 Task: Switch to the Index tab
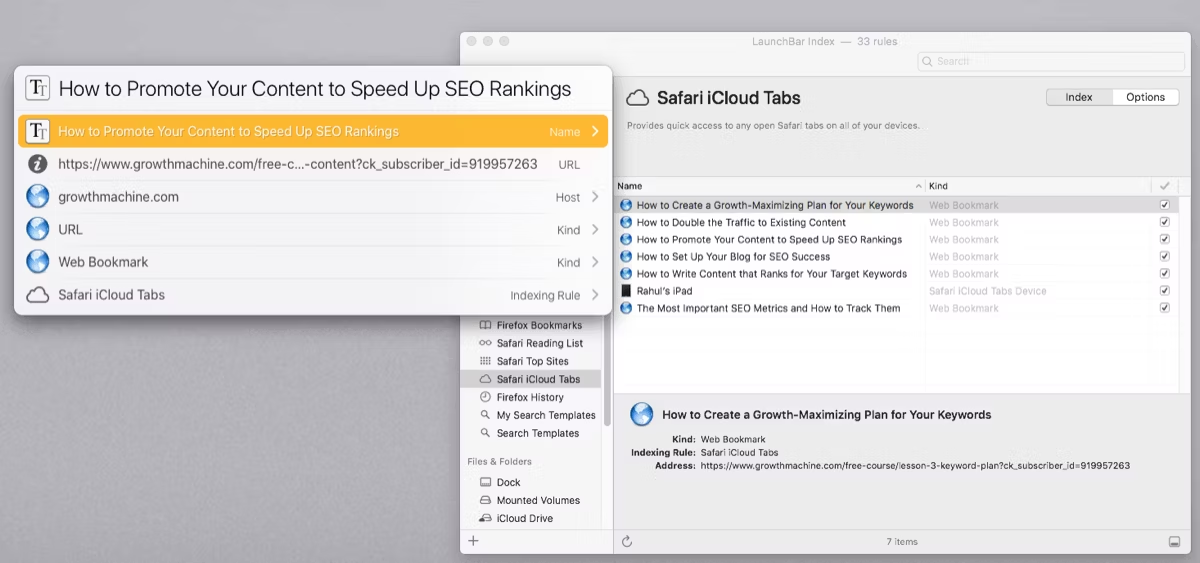(x=1079, y=97)
